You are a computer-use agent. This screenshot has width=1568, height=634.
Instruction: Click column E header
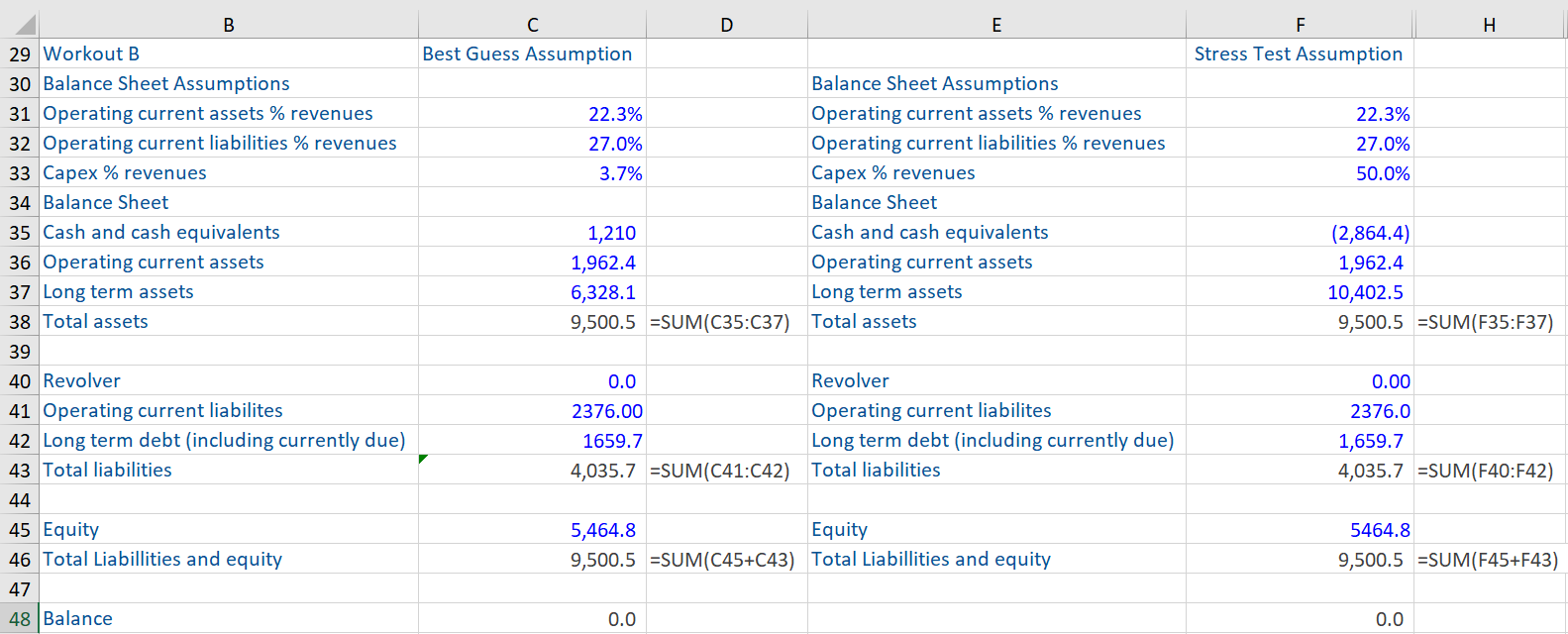click(x=996, y=25)
